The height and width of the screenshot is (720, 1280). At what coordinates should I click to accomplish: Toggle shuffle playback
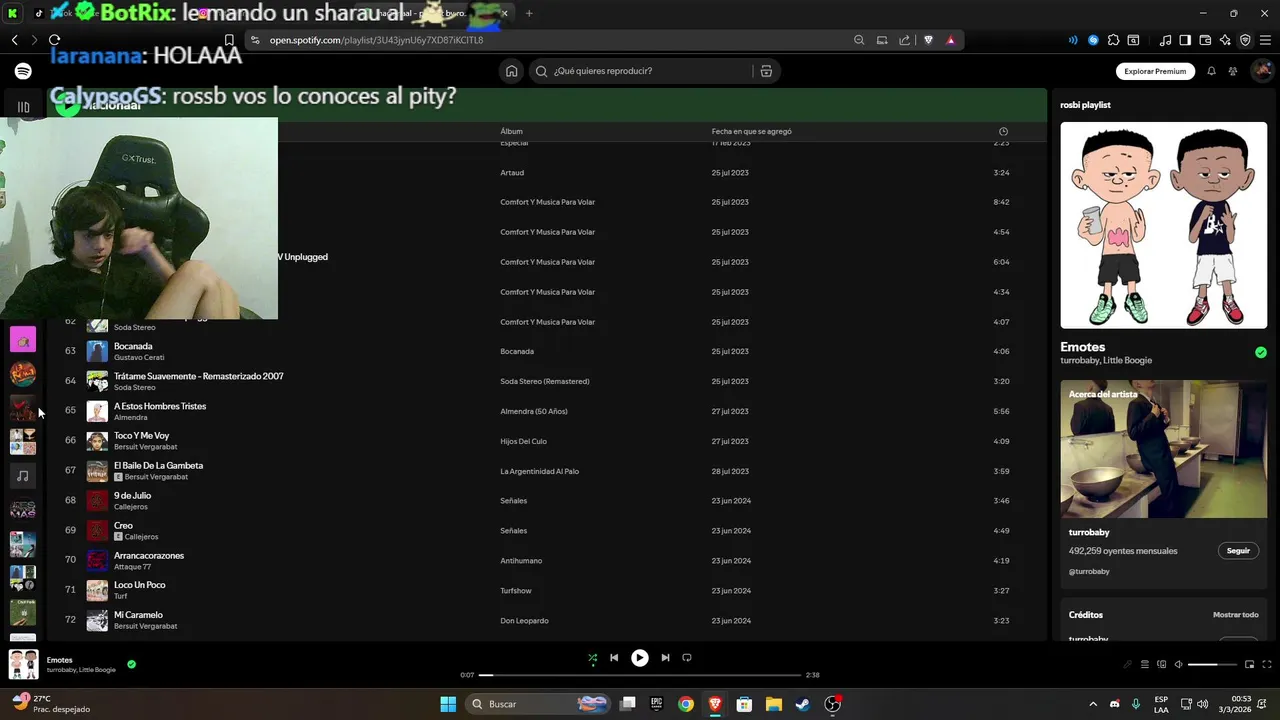click(592, 658)
